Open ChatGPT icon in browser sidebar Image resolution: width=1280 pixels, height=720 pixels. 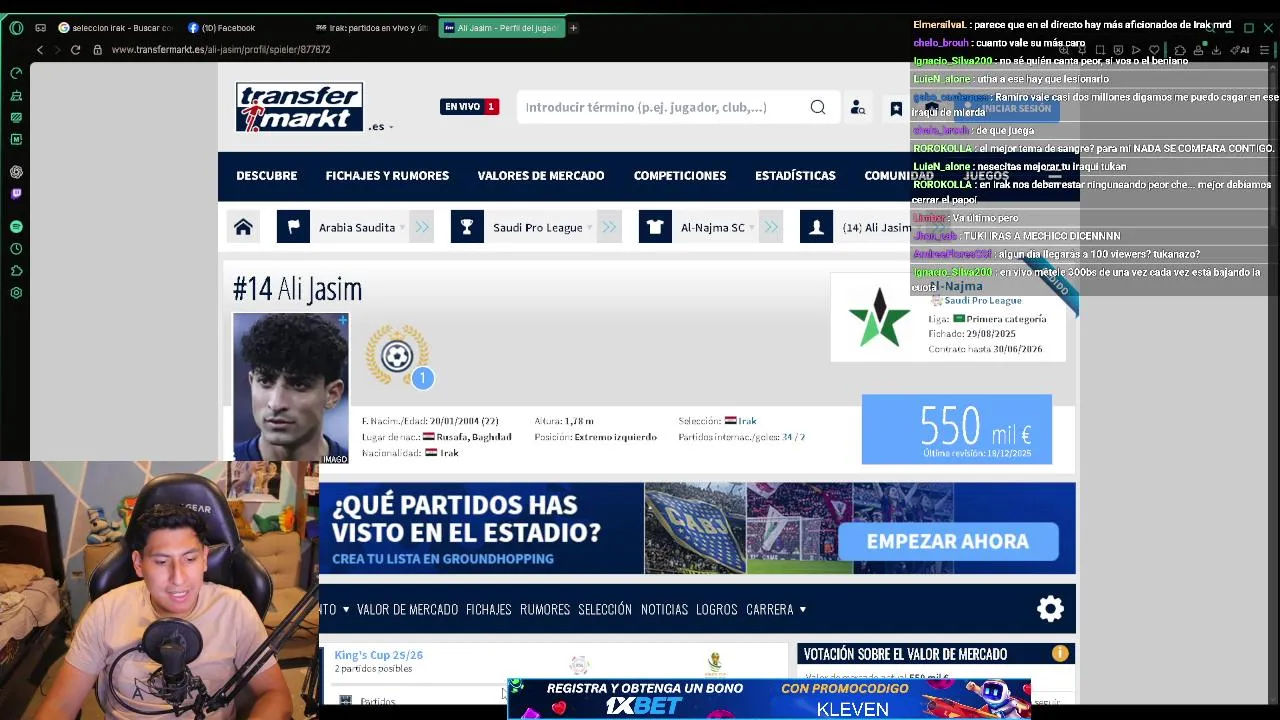pyautogui.click(x=16, y=172)
